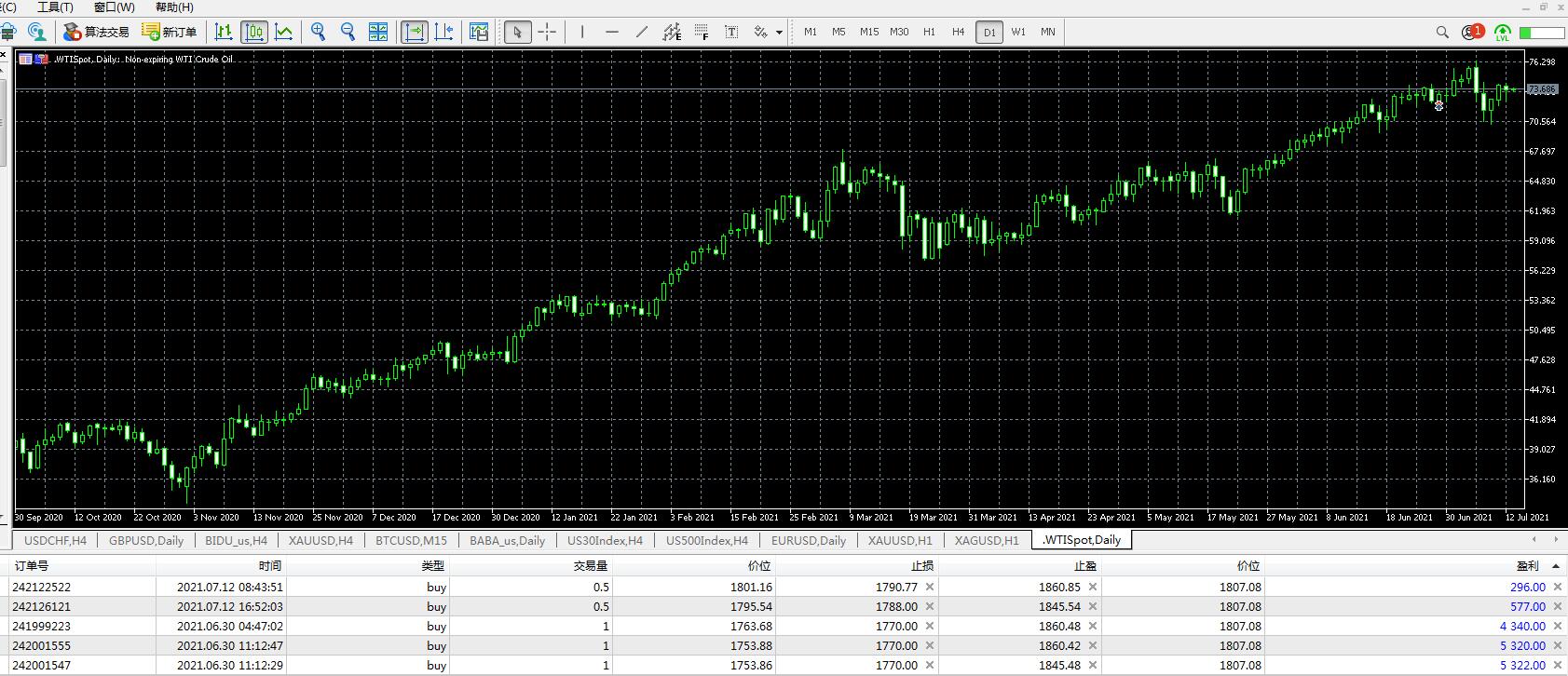The width and height of the screenshot is (1568, 676).
Task: Open the tile windows grid icon
Action: (378, 32)
